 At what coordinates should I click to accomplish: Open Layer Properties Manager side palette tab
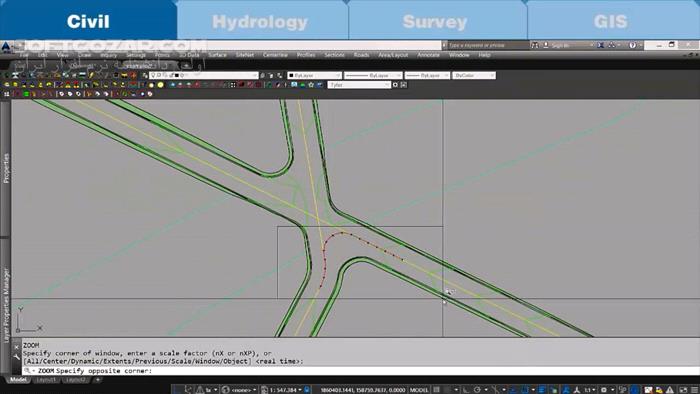(x=6, y=305)
